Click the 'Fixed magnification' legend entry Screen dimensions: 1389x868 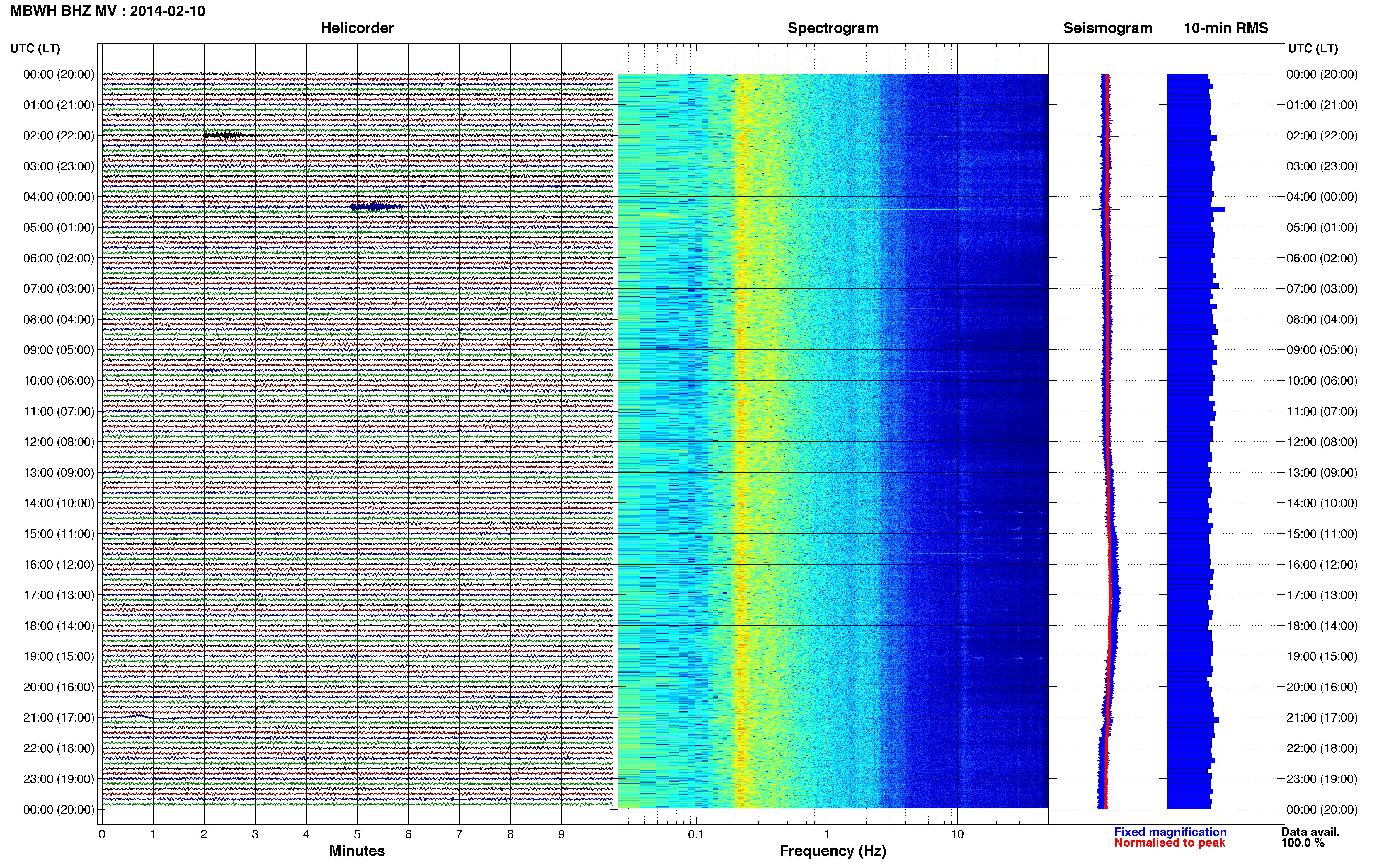tap(1170, 832)
